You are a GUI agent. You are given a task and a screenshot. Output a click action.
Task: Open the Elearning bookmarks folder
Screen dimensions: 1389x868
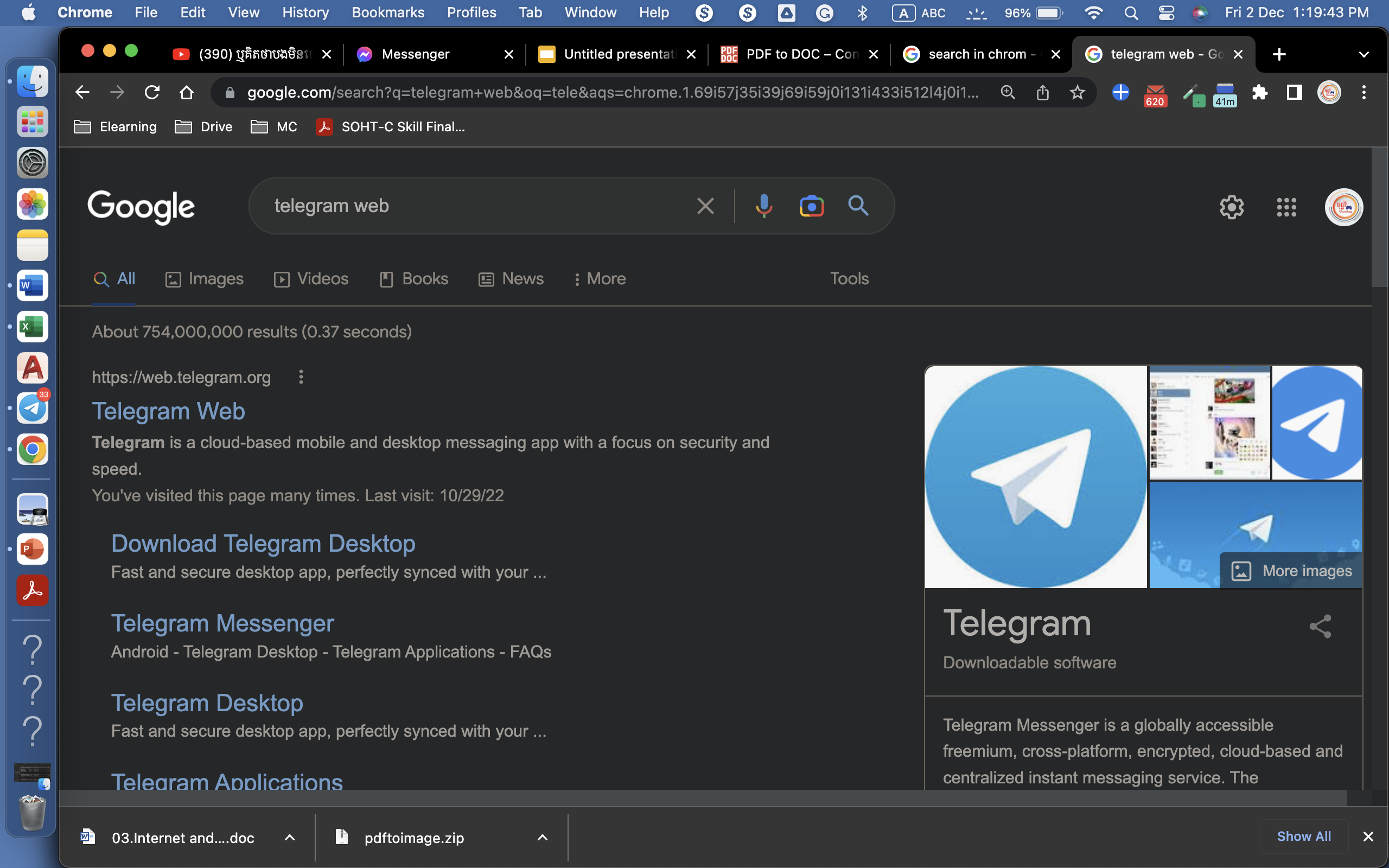116,127
